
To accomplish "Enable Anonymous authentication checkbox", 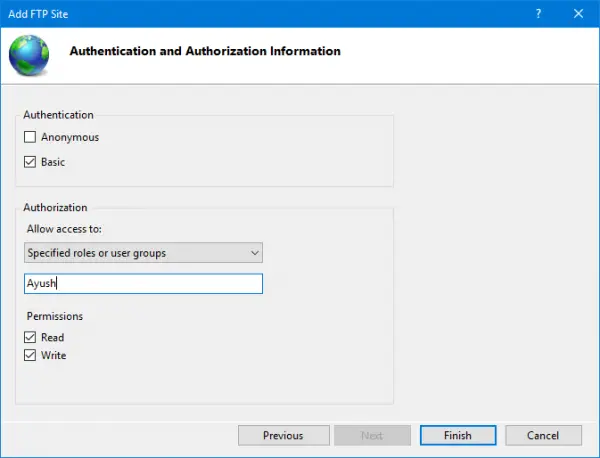I will click(x=30, y=137).
